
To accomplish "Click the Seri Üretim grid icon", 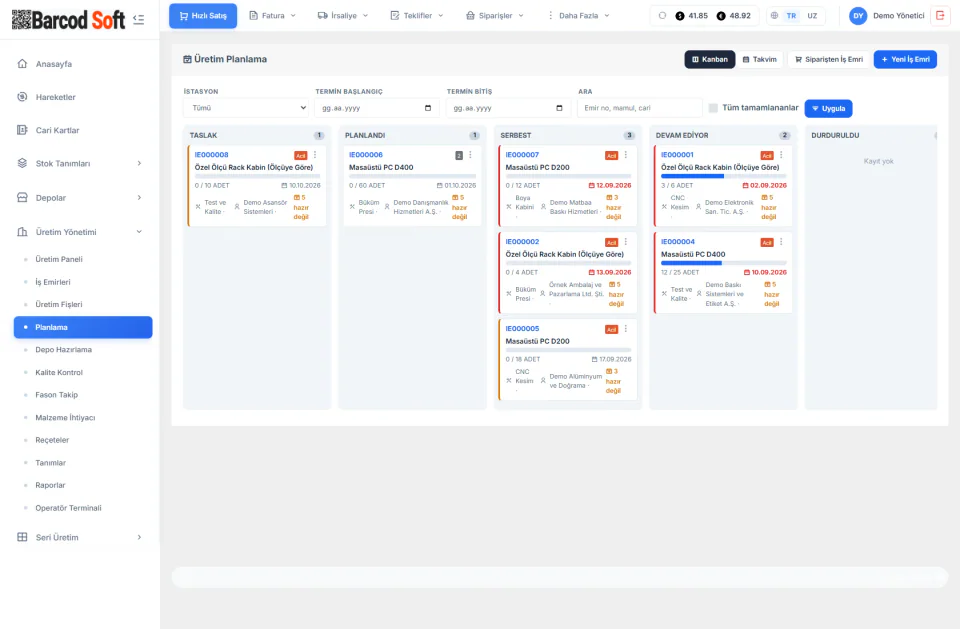I will [x=23, y=537].
